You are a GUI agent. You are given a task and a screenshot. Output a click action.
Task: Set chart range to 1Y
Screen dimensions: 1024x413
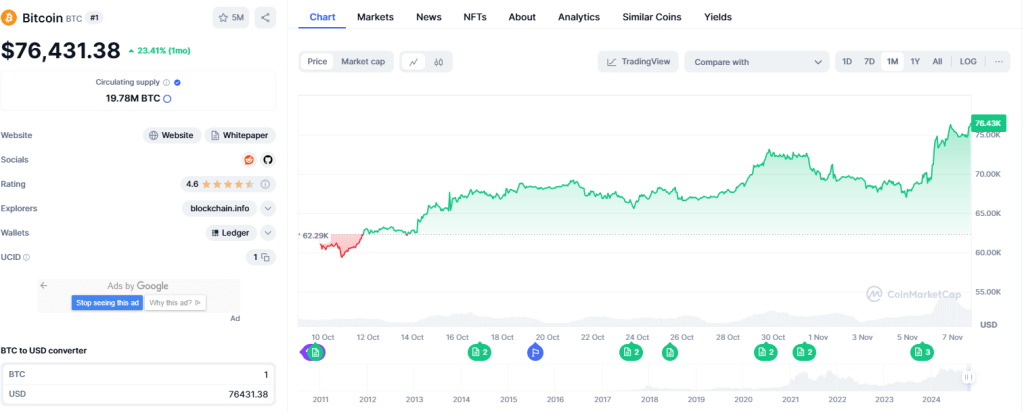coord(915,61)
